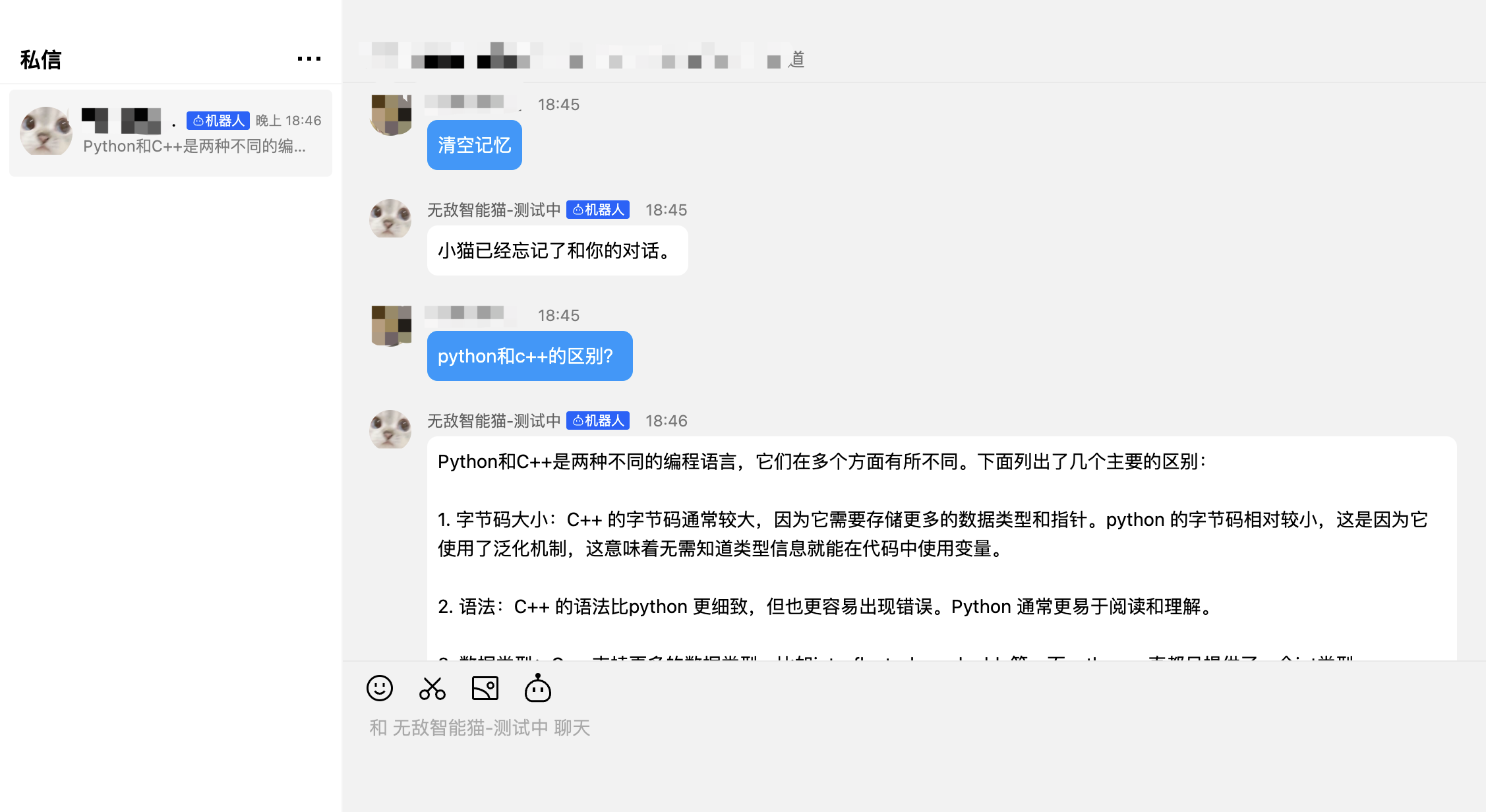Click bot avatar next to 18:46 reply
Image resolution: width=1486 pixels, height=812 pixels.
coord(390,430)
